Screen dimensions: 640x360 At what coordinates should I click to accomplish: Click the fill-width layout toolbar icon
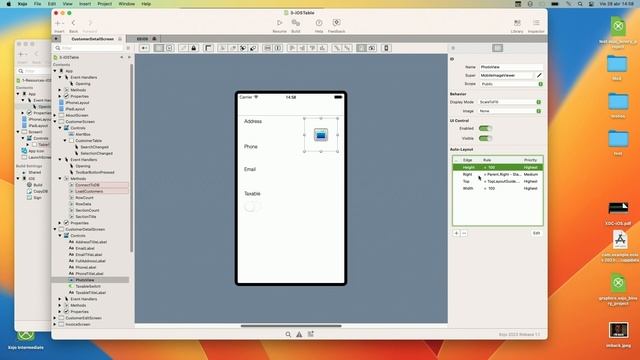(267, 48)
